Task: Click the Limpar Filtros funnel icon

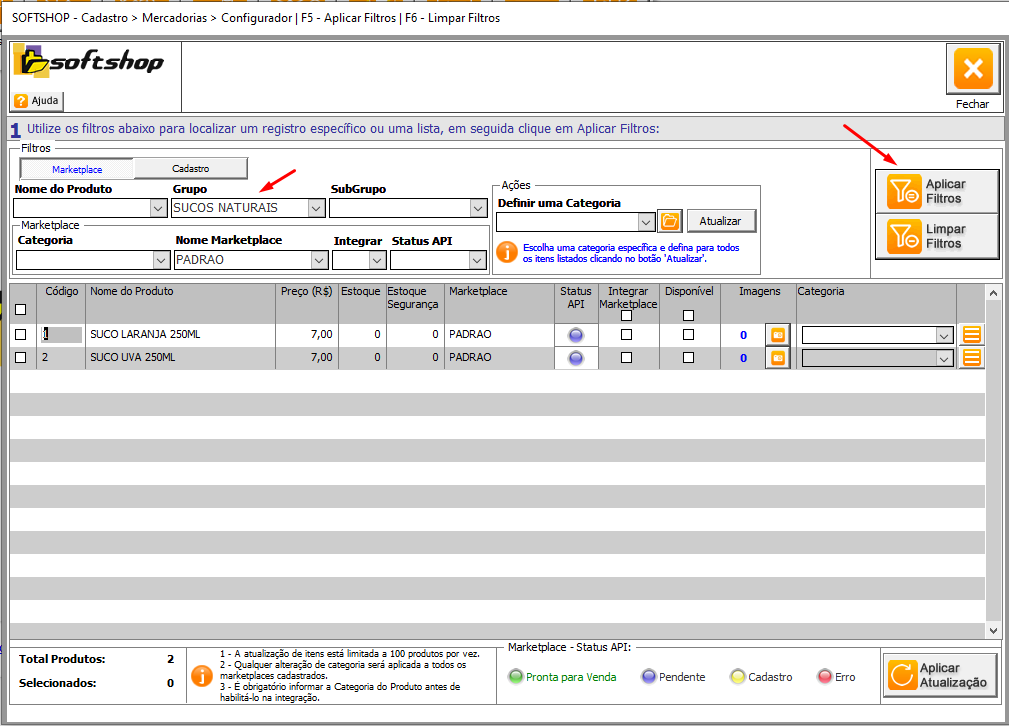Action: [905, 236]
